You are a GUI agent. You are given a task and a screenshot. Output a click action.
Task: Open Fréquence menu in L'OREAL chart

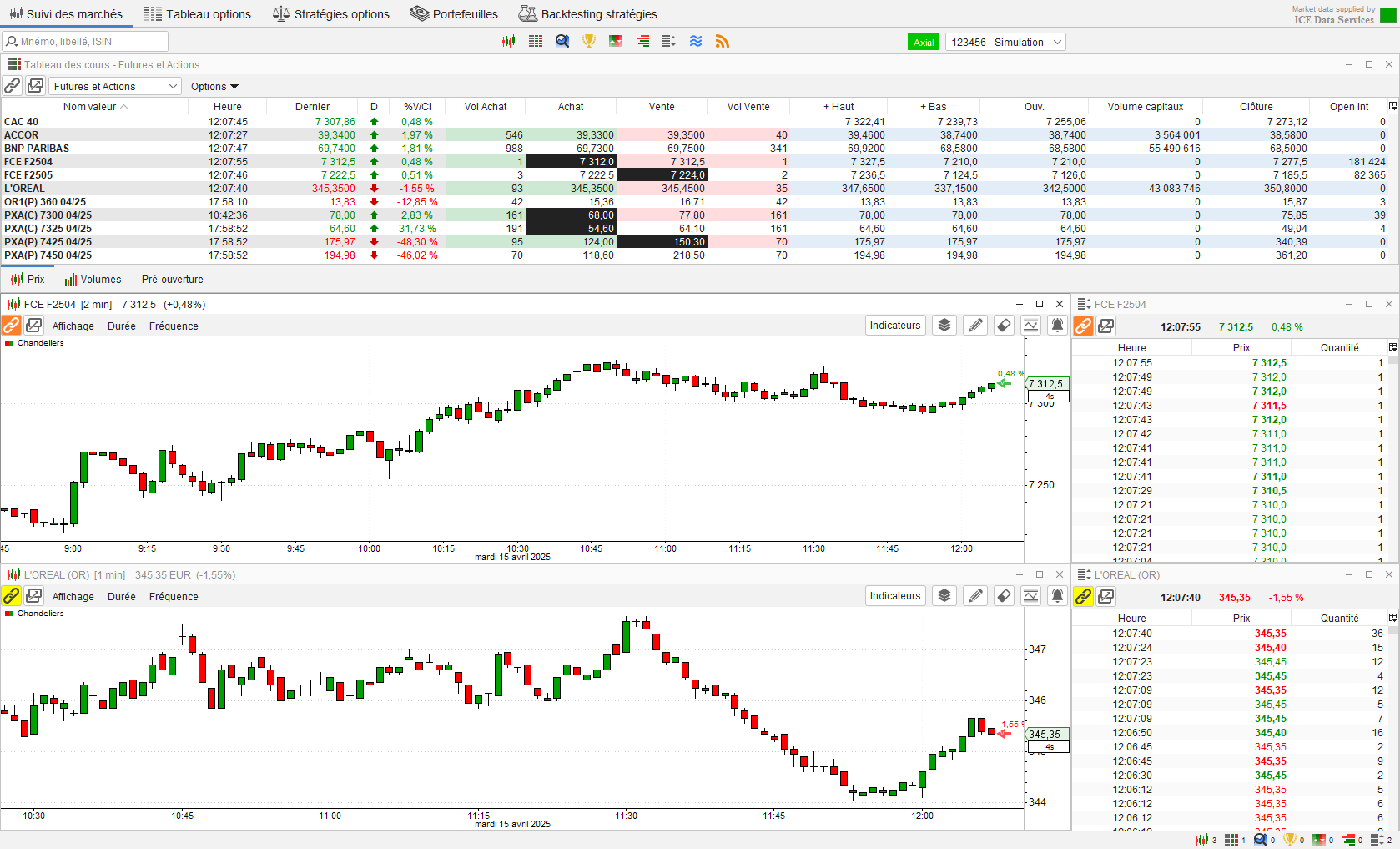point(174,597)
